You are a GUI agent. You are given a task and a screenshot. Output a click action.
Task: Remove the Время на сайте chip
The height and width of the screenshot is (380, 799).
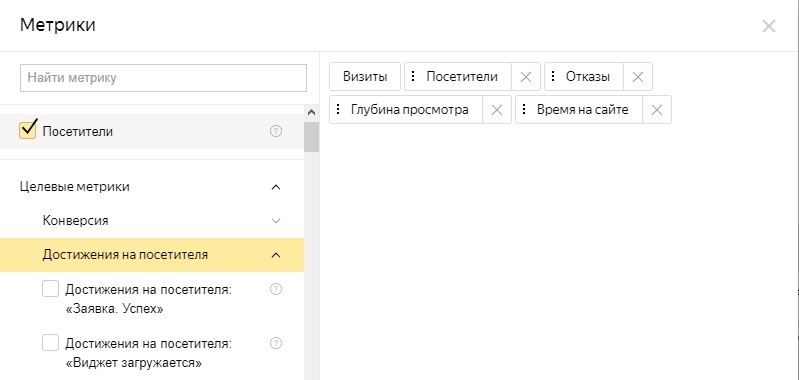click(x=657, y=110)
